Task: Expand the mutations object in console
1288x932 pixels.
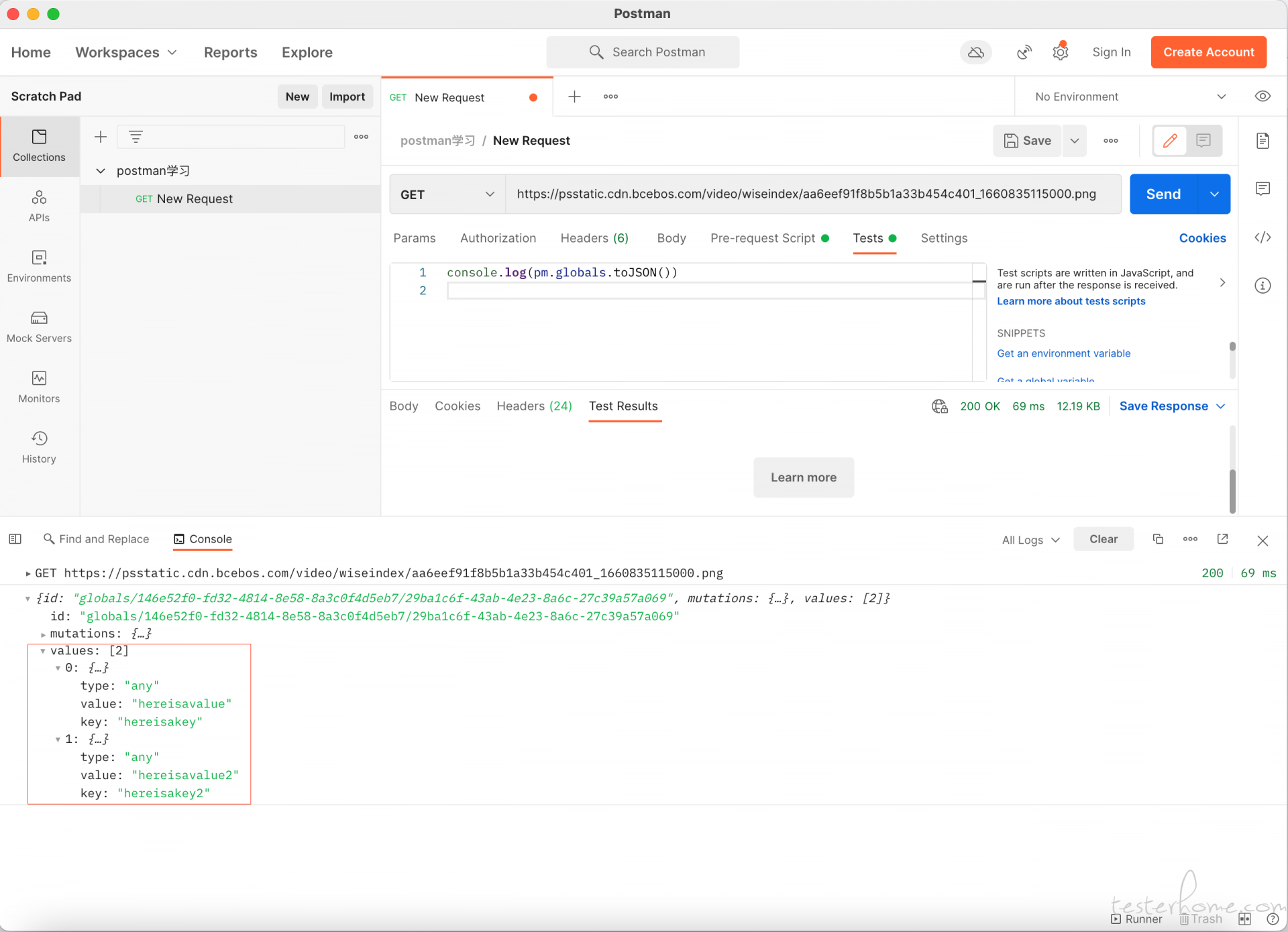Action: click(x=43, y=634)
